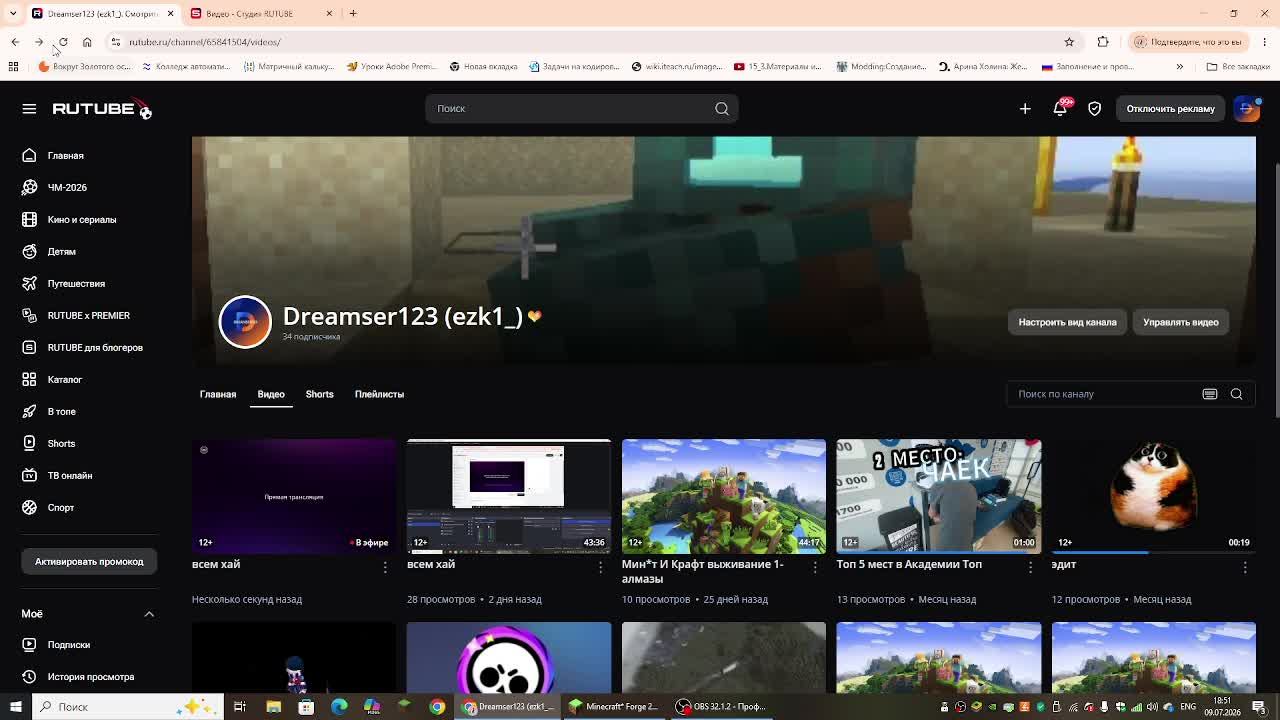Switch to the channel Shorts tab
Screen dimensions: 1280x720
click(320, 394)
